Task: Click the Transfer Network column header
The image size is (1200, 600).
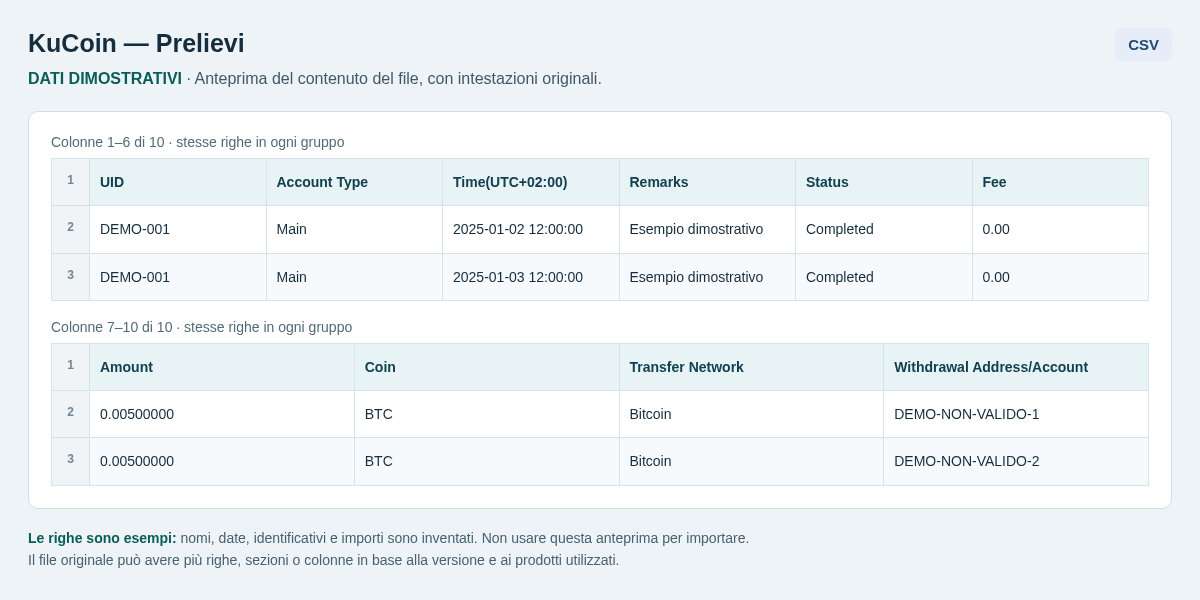Action: (751, 367)
